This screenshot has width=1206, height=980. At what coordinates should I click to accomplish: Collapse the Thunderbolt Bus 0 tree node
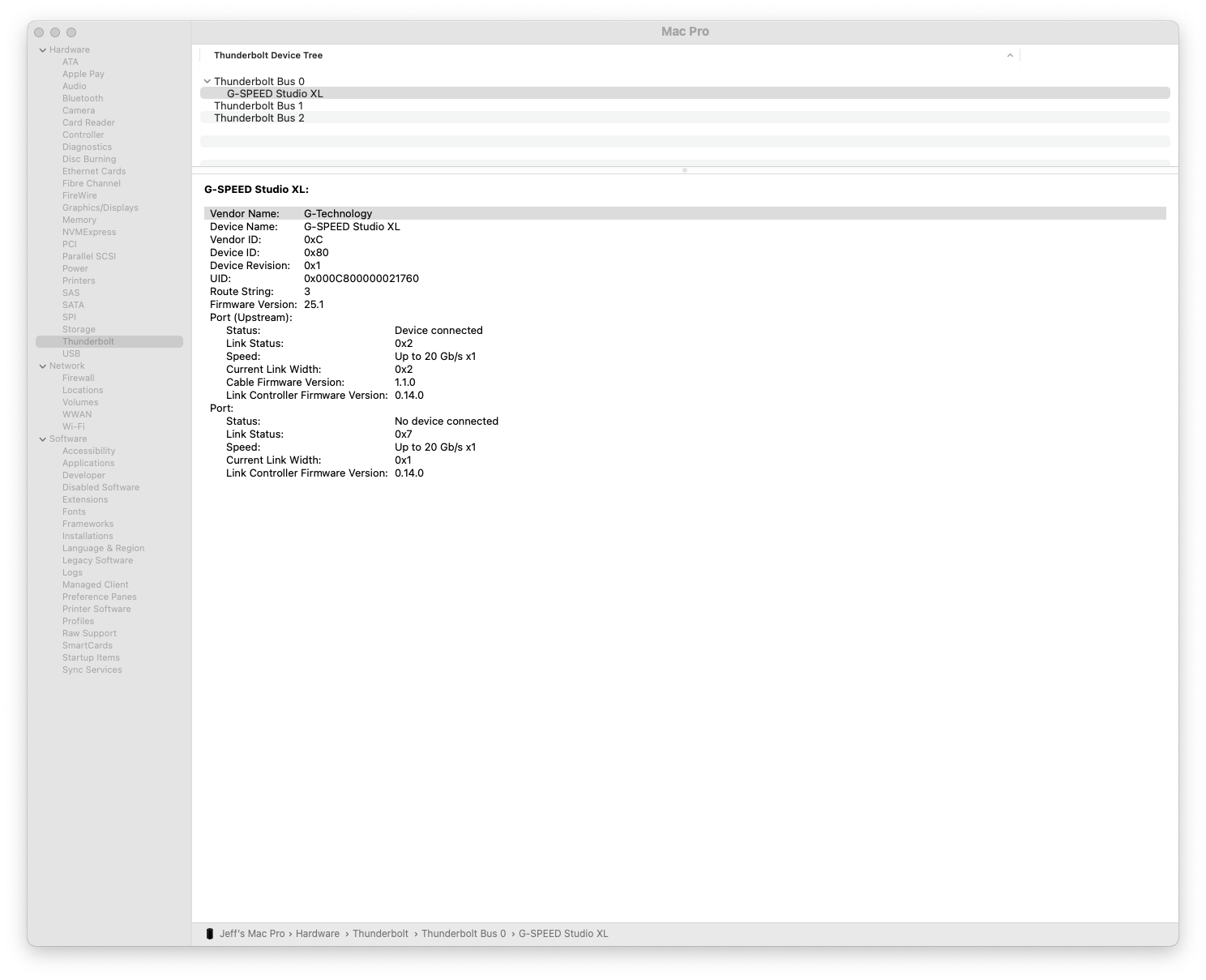click(207, 82)
